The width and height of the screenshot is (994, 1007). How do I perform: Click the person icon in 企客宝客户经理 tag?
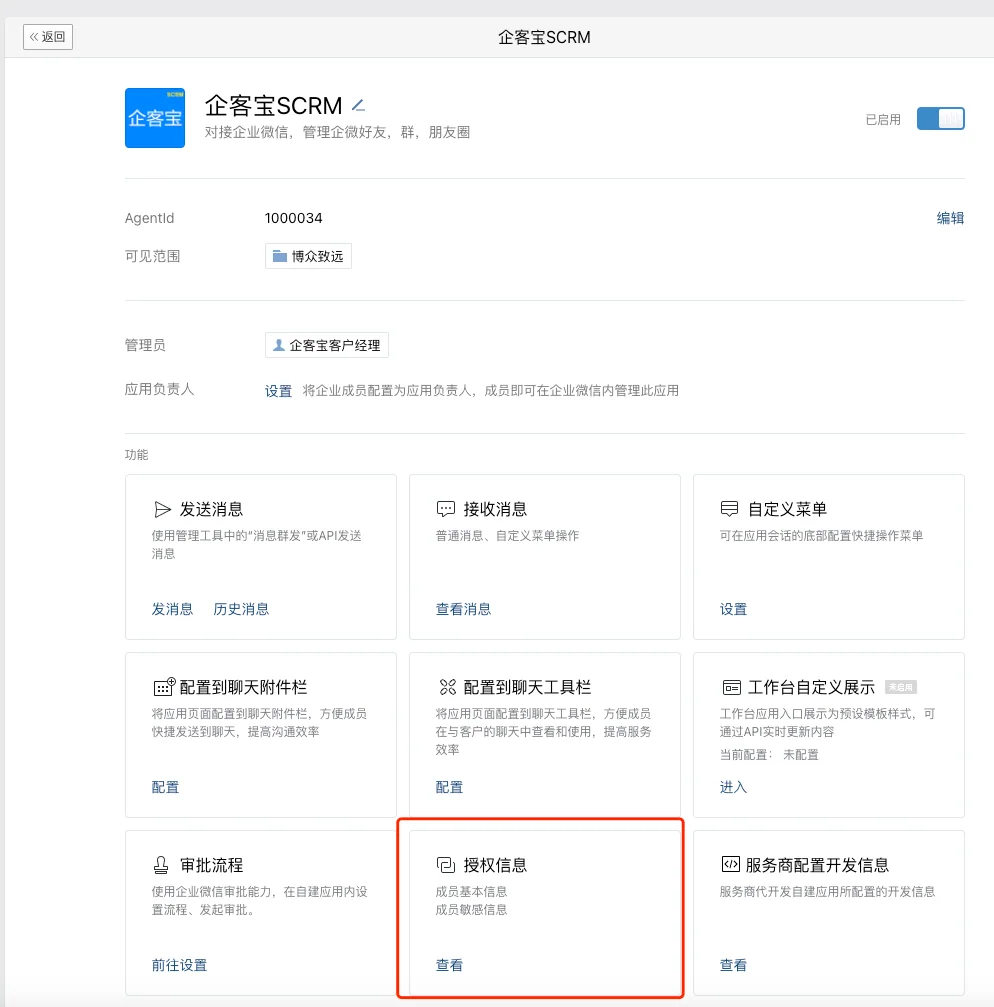[x=279, y=345]
